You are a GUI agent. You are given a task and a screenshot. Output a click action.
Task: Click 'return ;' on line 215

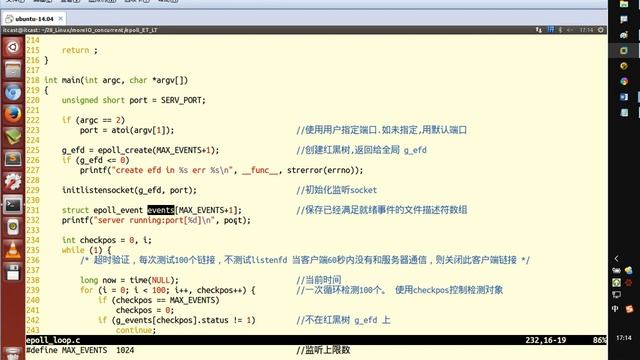pyautogui.click(x=80, y=50)
